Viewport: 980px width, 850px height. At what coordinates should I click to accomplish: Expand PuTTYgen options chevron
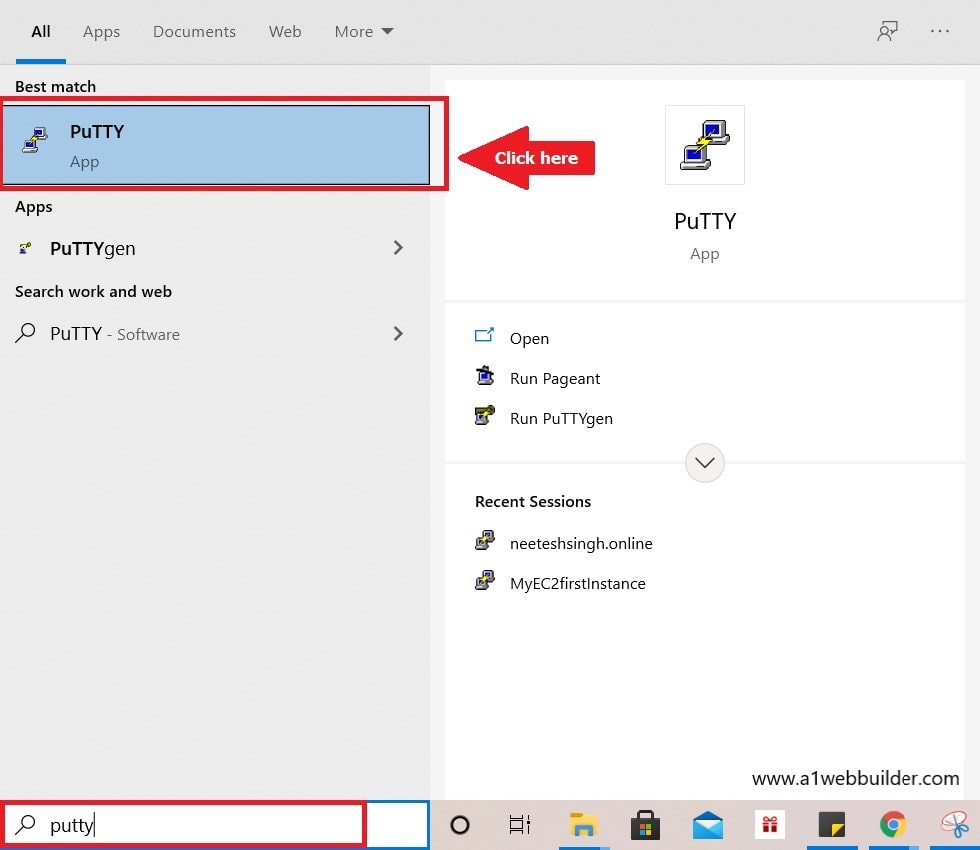[x=398, y=248]
